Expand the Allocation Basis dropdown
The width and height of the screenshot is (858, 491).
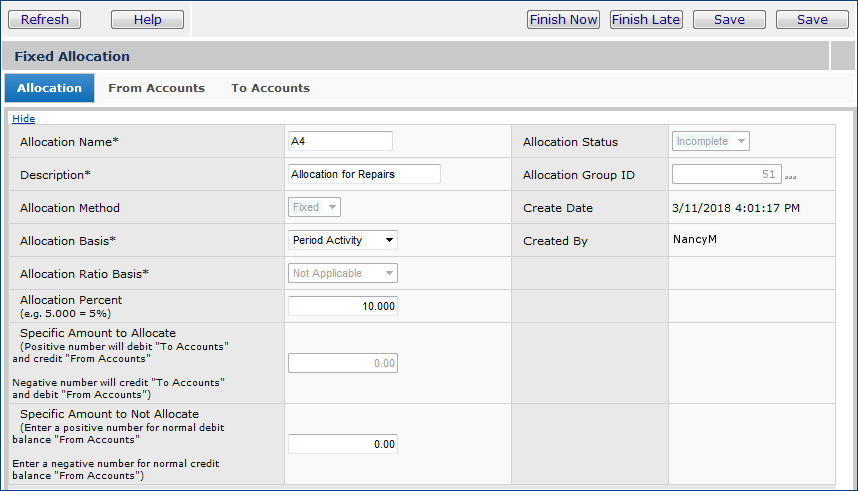click(342, 240)
